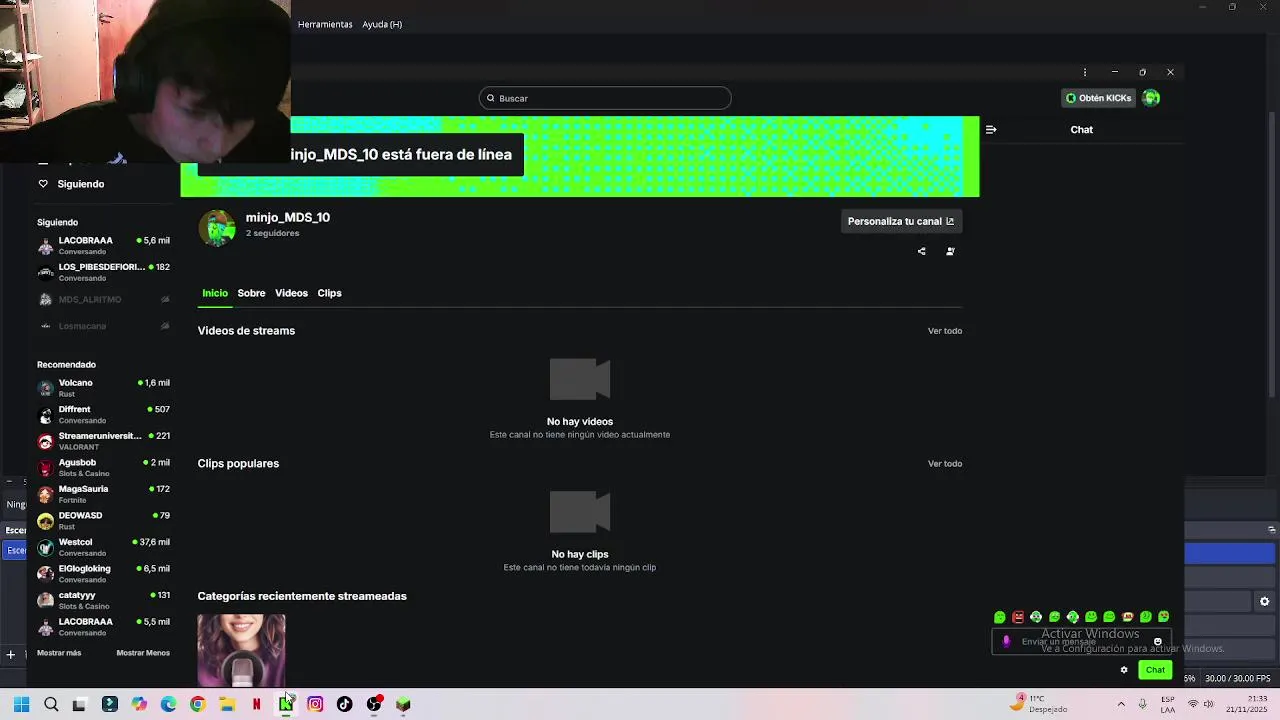Switch to OBS Studio in taskbar
The height and width of the screenshot is (720, 1280).
click(x=374, y=704)
